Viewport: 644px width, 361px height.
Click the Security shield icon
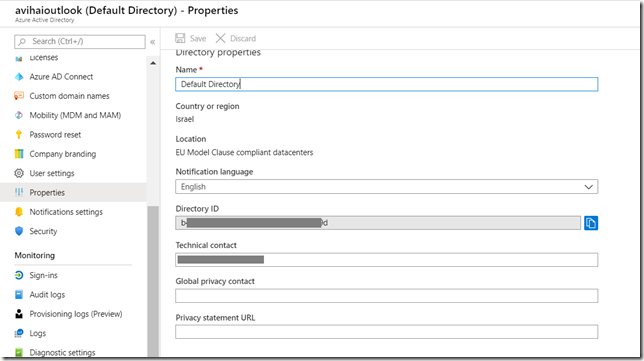[x=19, y=231]
